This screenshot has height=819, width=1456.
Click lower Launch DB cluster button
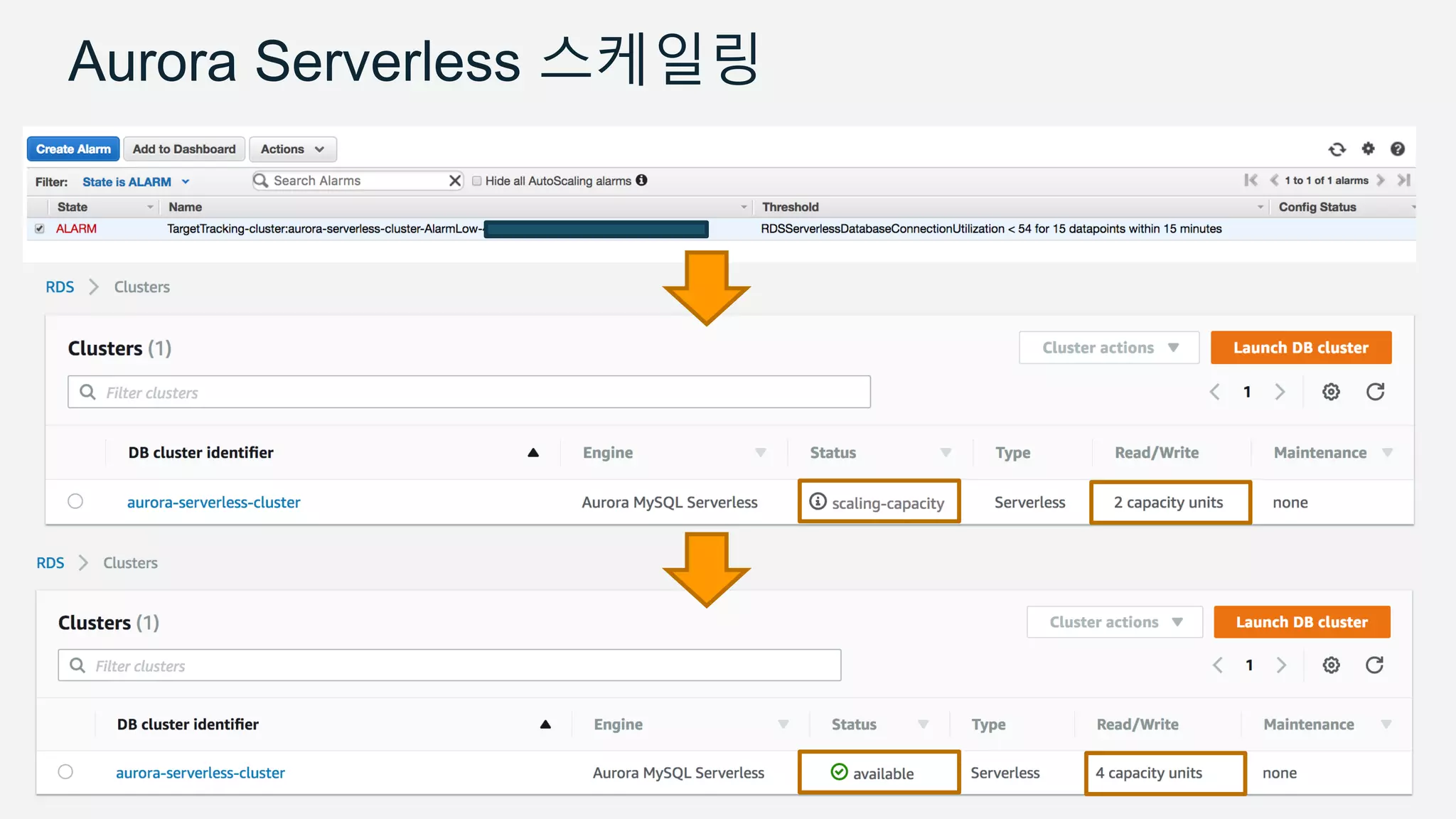pyautogui.click(x=1302, y=622)
